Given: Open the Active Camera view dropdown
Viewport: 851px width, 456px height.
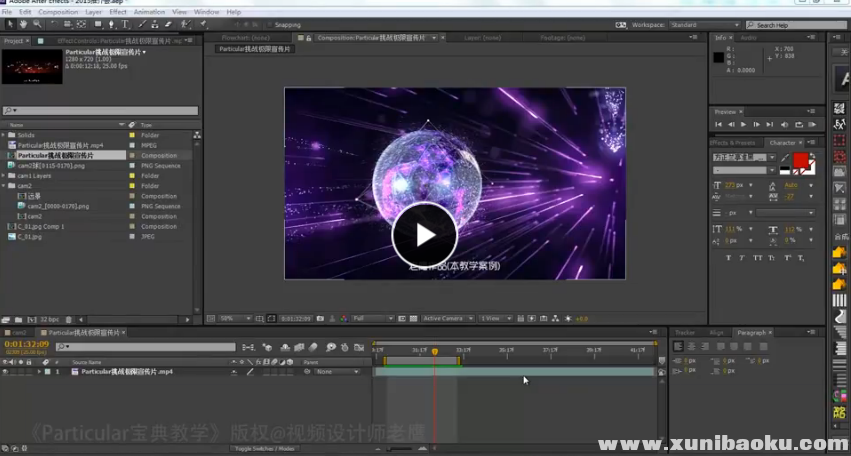Looking at the screenshot, I should [446, 318].
